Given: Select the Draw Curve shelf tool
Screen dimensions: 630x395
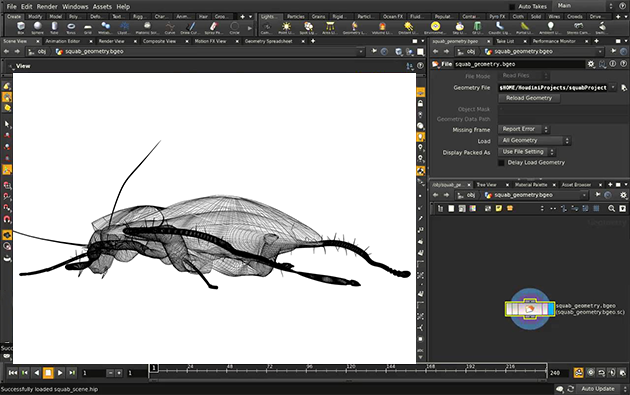Looking at the screenshot, I should click(x=190, y=28).
